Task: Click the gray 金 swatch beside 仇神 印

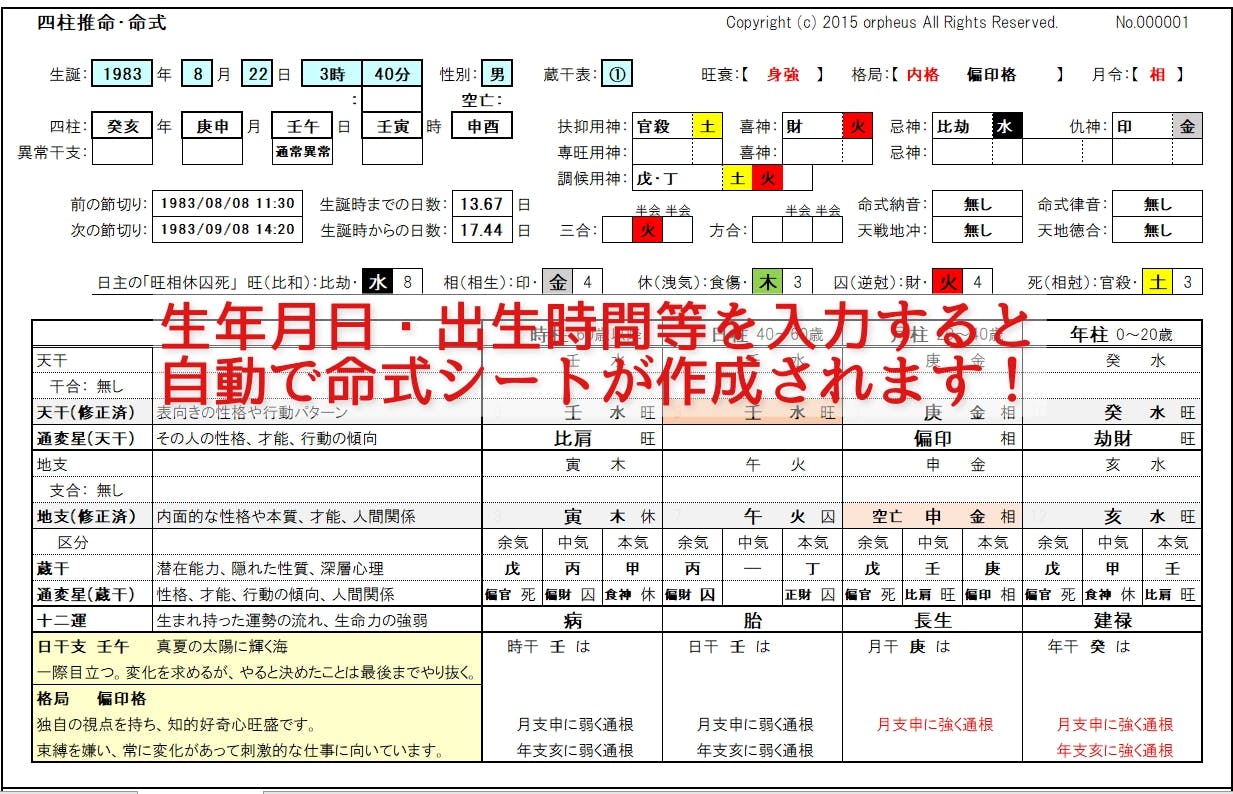Action: (1187, 127)
